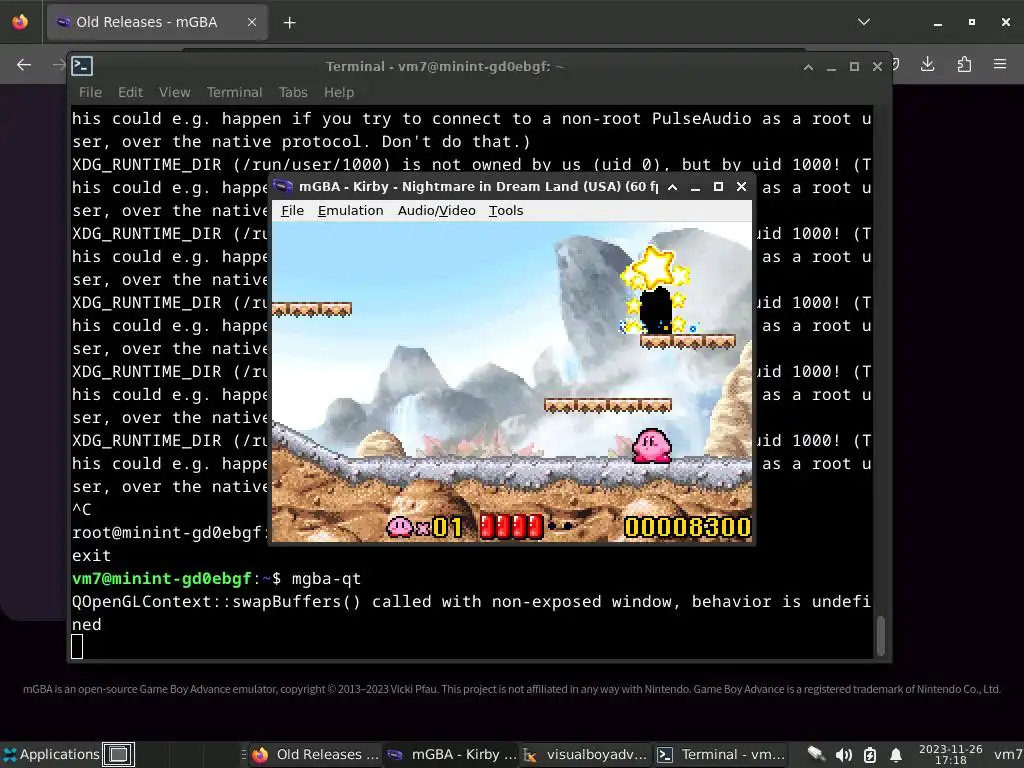Screen dimensions: 1024x768
Task: Click the mGBA copyright footer text
Action: tap(511, 689)
